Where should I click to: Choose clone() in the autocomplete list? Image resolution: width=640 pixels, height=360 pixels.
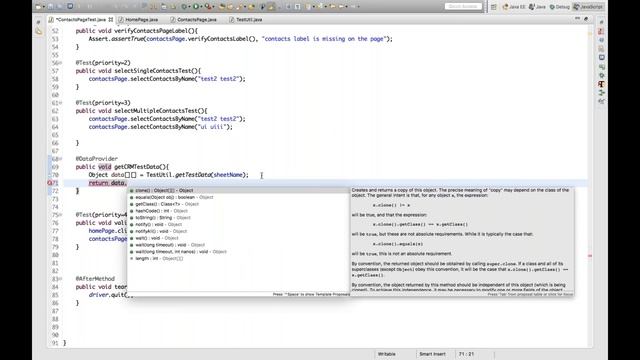tap(238, 191)
